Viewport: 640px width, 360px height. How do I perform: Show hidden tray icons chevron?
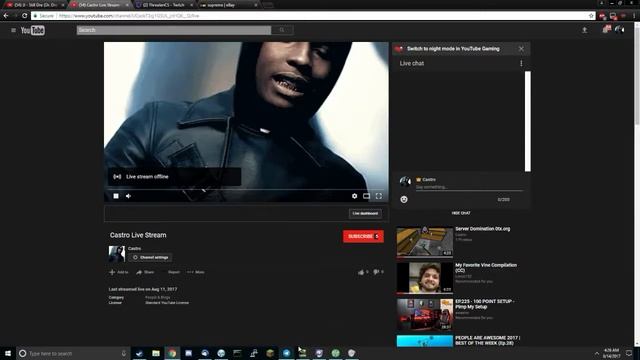click(x=597, y=353)
